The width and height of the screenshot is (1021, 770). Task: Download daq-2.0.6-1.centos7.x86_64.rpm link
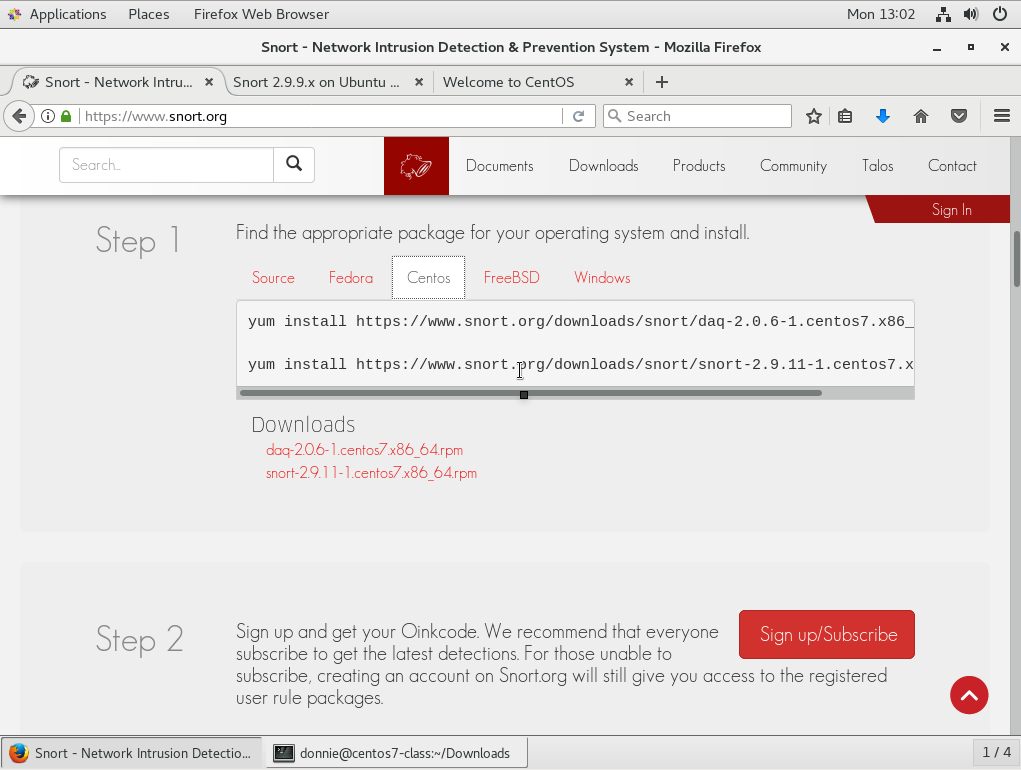click(x=364, y=450)
